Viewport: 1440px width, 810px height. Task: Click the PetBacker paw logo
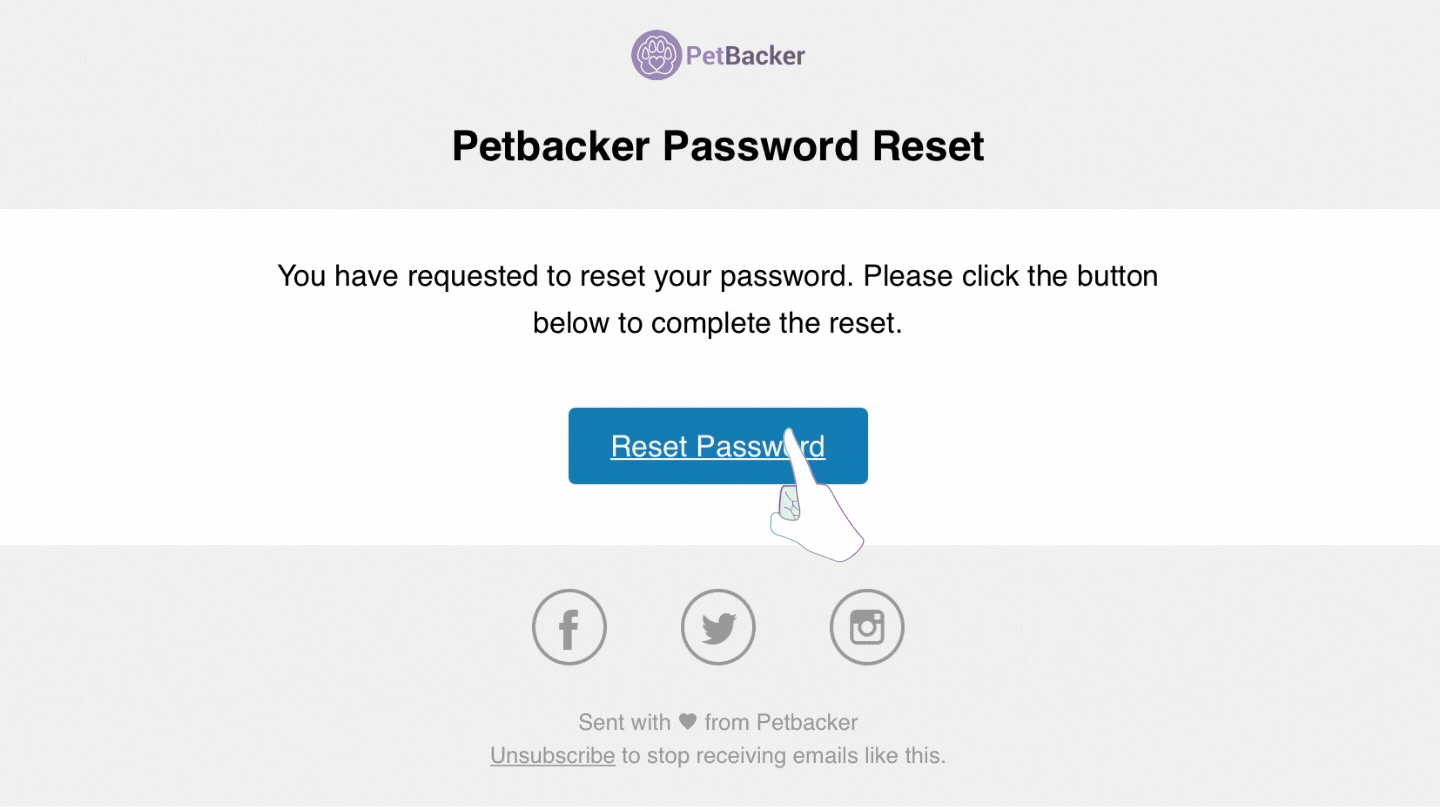point(656,54)
